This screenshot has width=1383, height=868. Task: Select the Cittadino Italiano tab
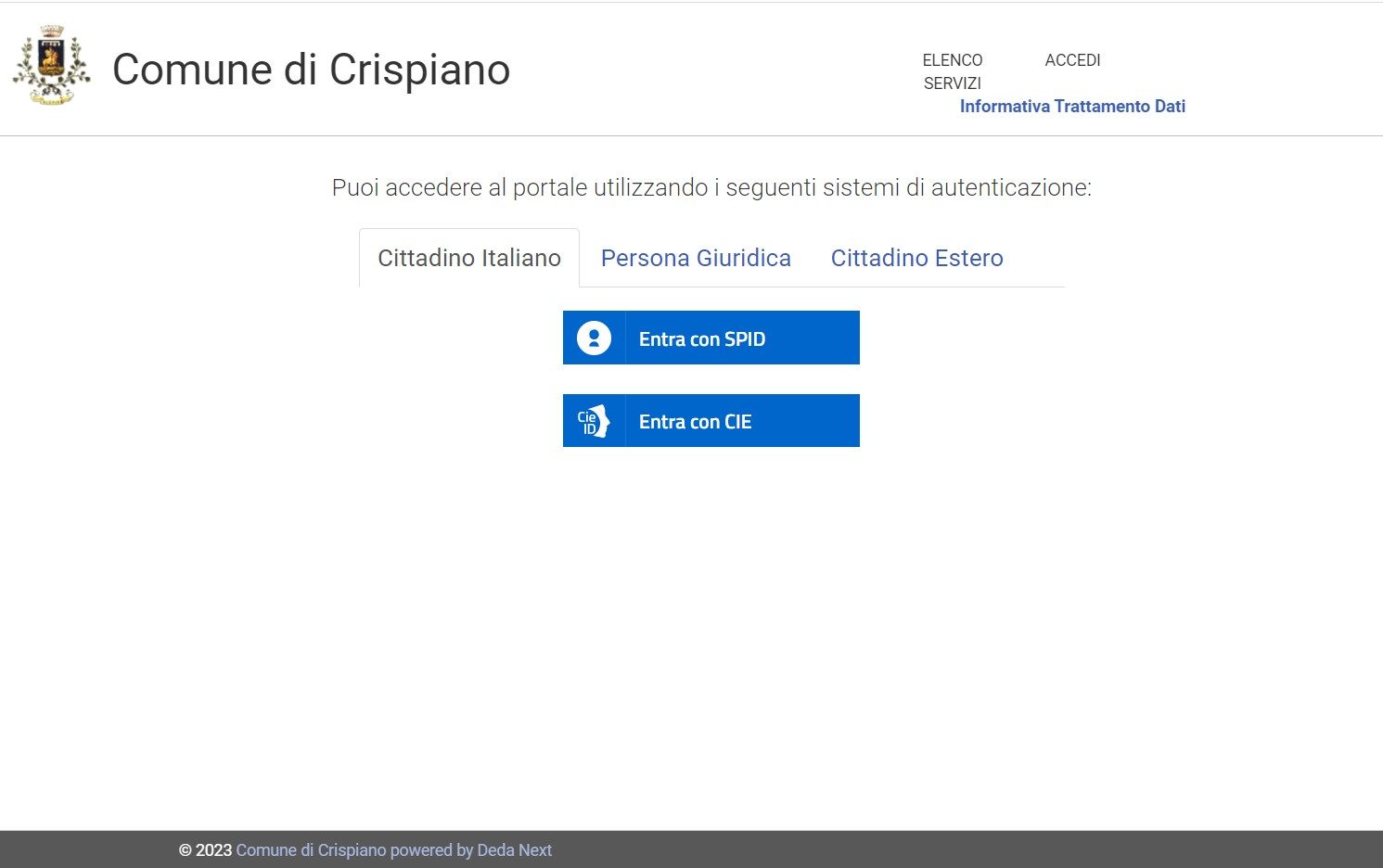pyautogui.click(x=469, y=258)
